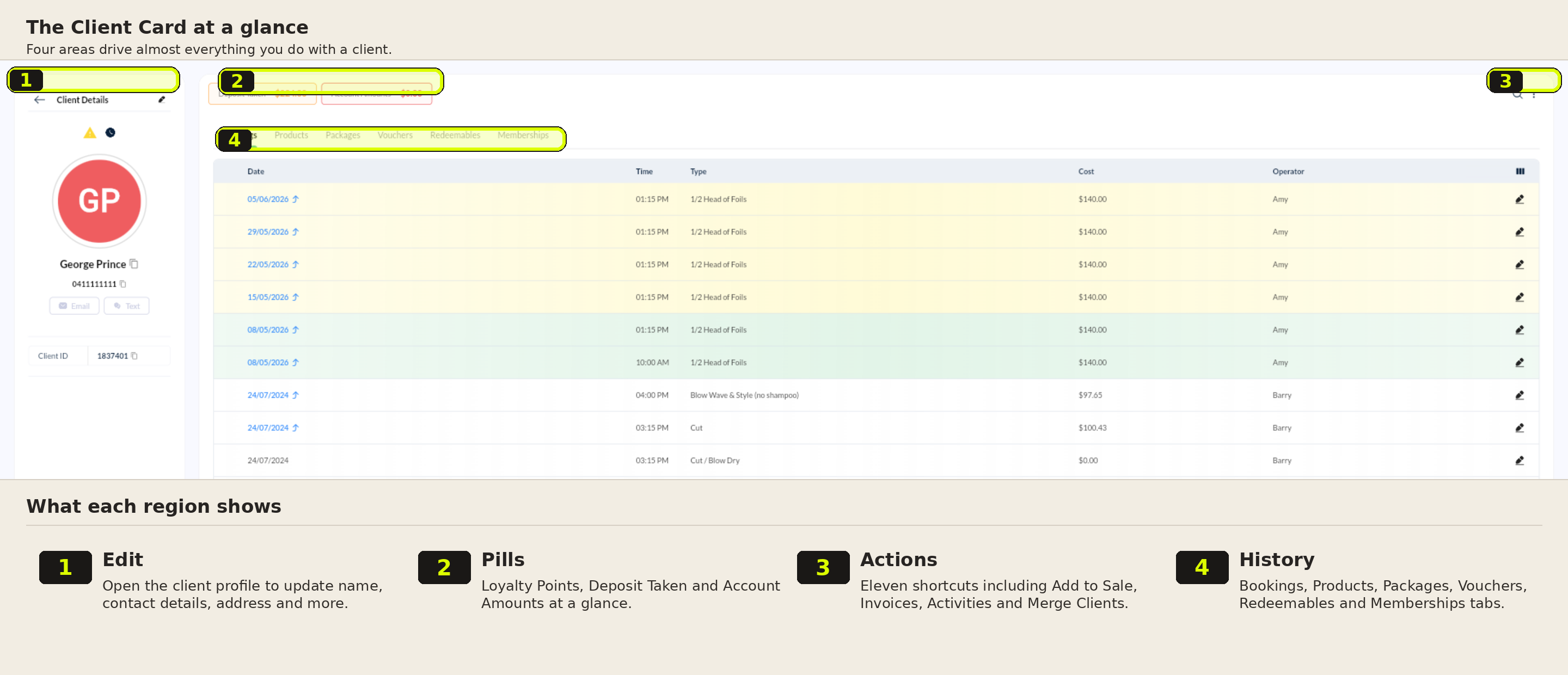Edit the 08/05/2026 01:15 PM booking

click(1520, 330)
